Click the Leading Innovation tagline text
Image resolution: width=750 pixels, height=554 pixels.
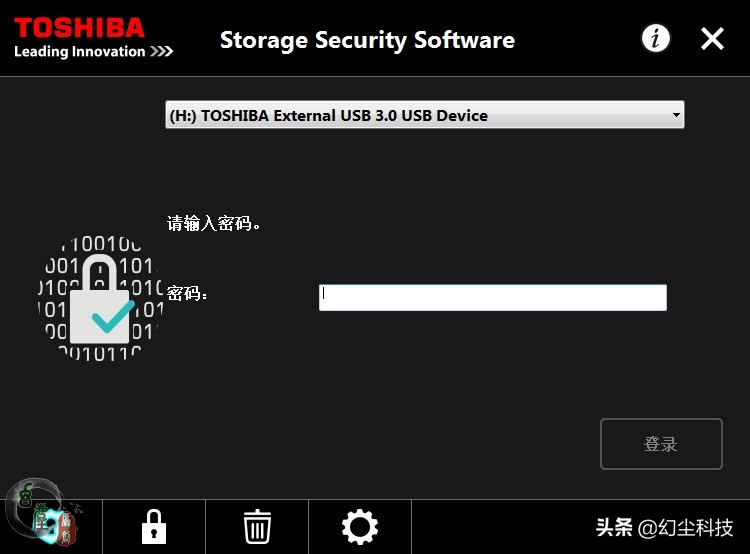point(80,51)
